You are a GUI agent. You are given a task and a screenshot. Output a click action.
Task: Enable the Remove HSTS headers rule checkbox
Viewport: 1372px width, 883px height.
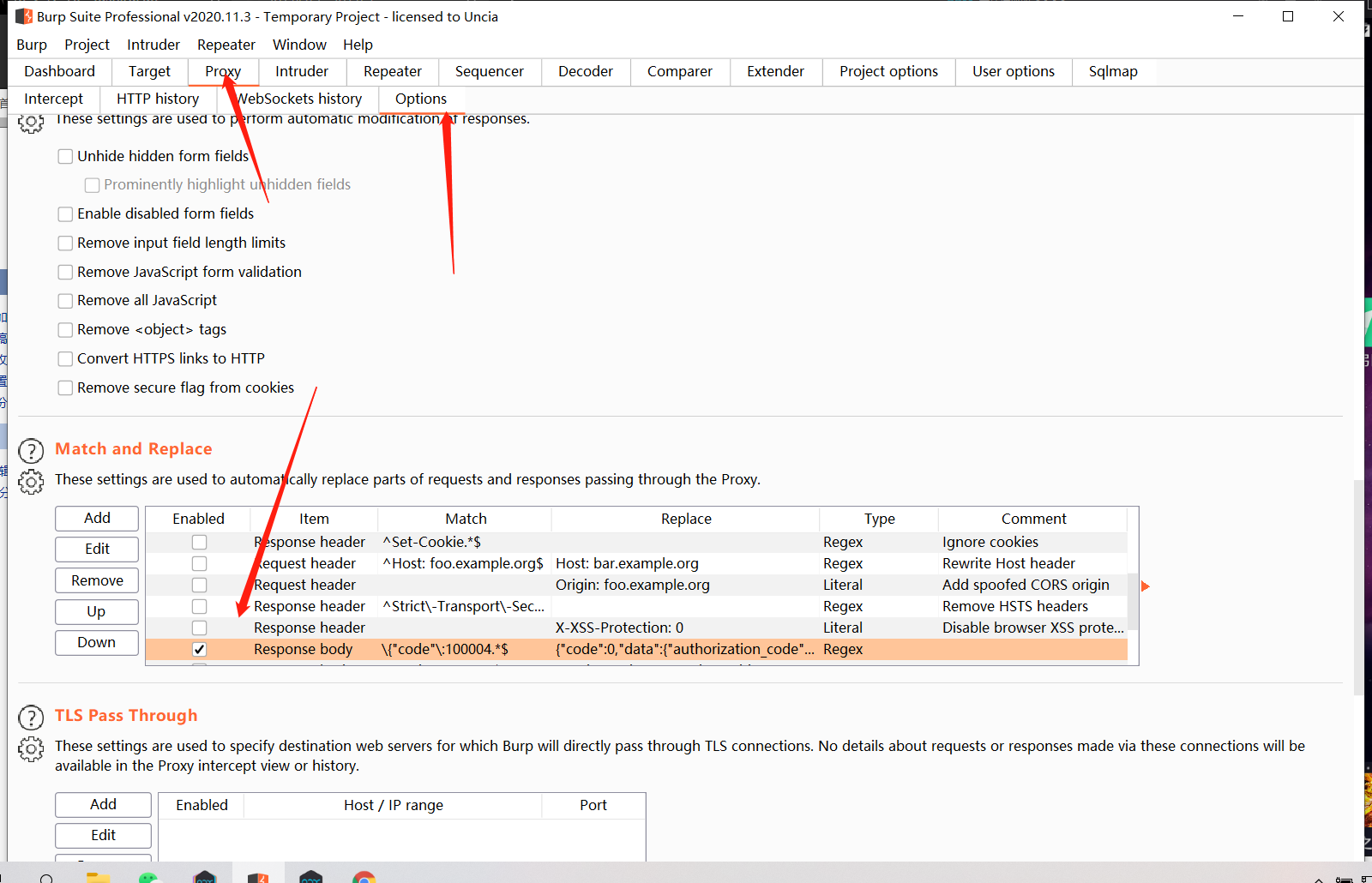pos(199,606)
